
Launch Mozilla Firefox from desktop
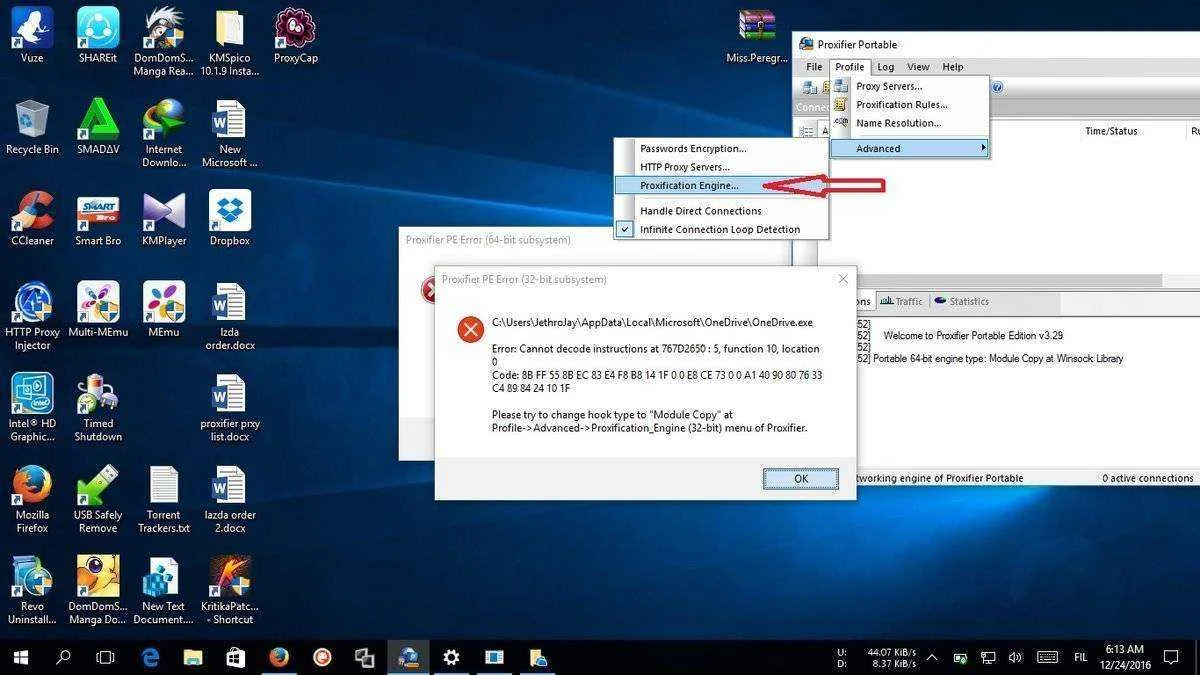click(x=32, y=498)
